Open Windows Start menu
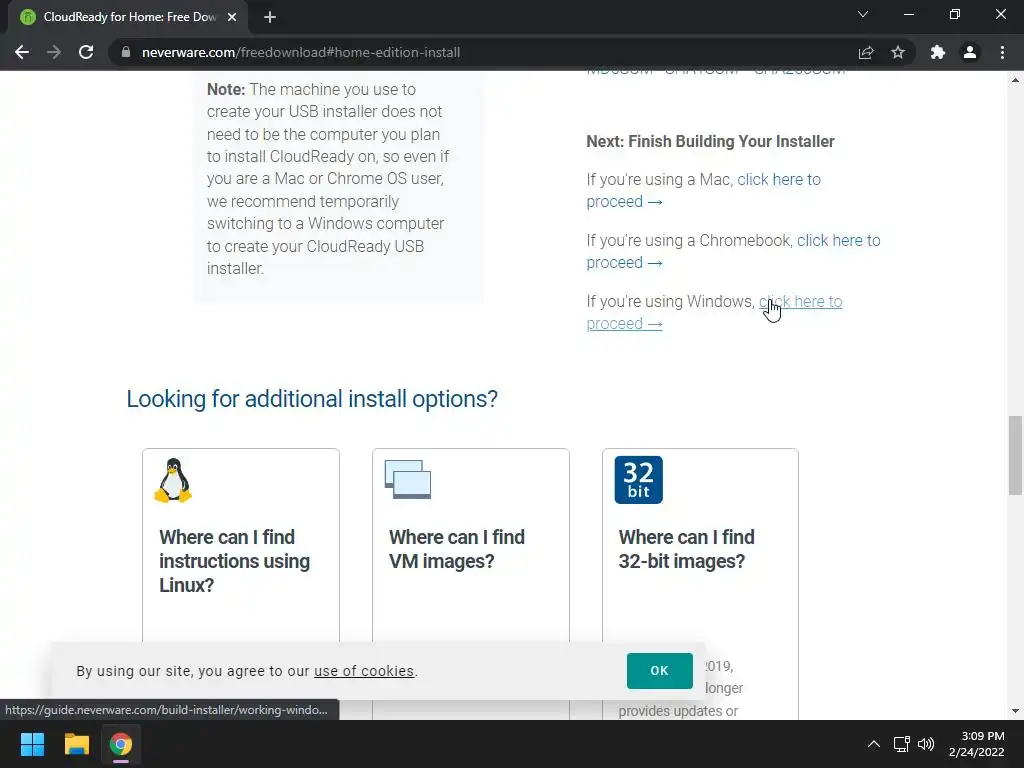1024x768 pixels. click(x=32, y=744)
